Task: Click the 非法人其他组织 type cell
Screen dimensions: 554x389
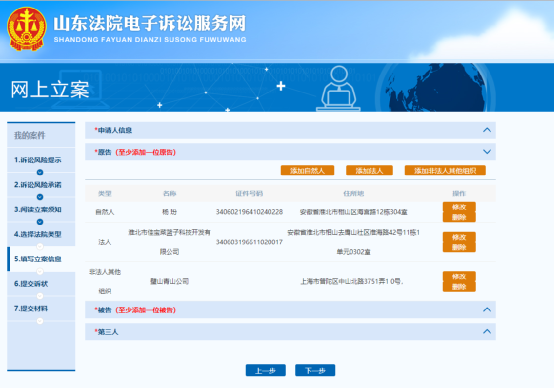Action: [105, 282]
